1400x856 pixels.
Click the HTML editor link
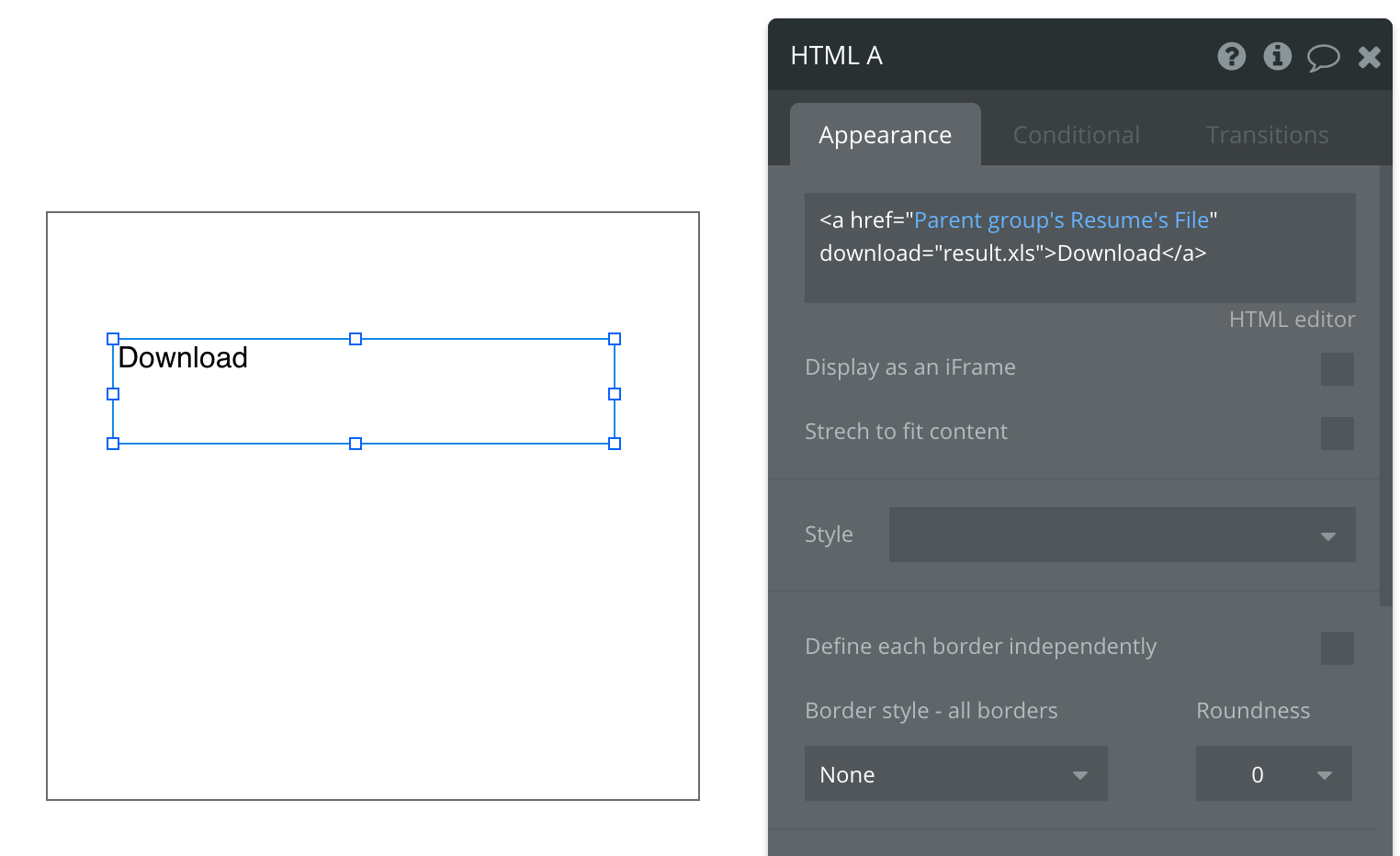point(1292,320)
